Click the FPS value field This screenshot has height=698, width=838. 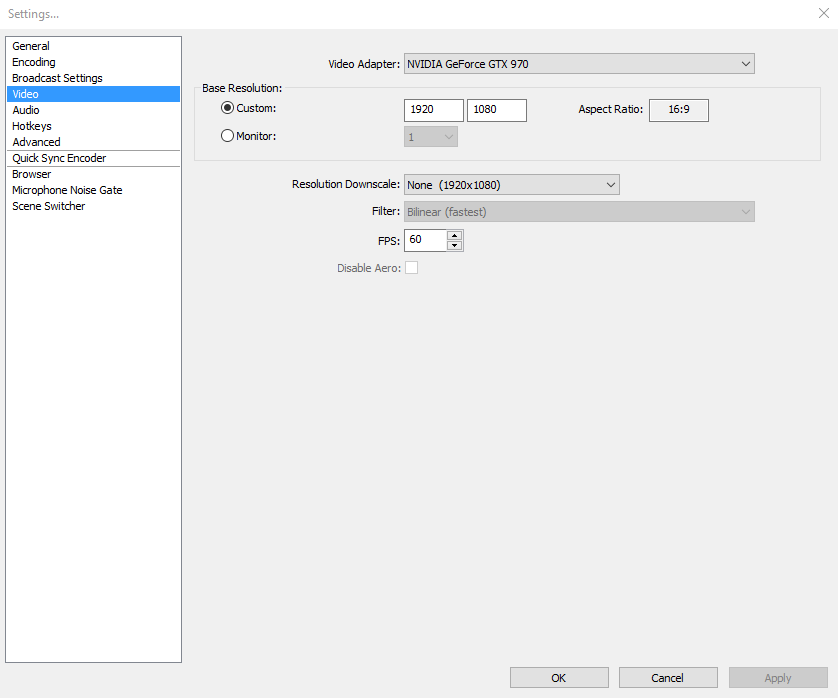click(x=425, y=240)
